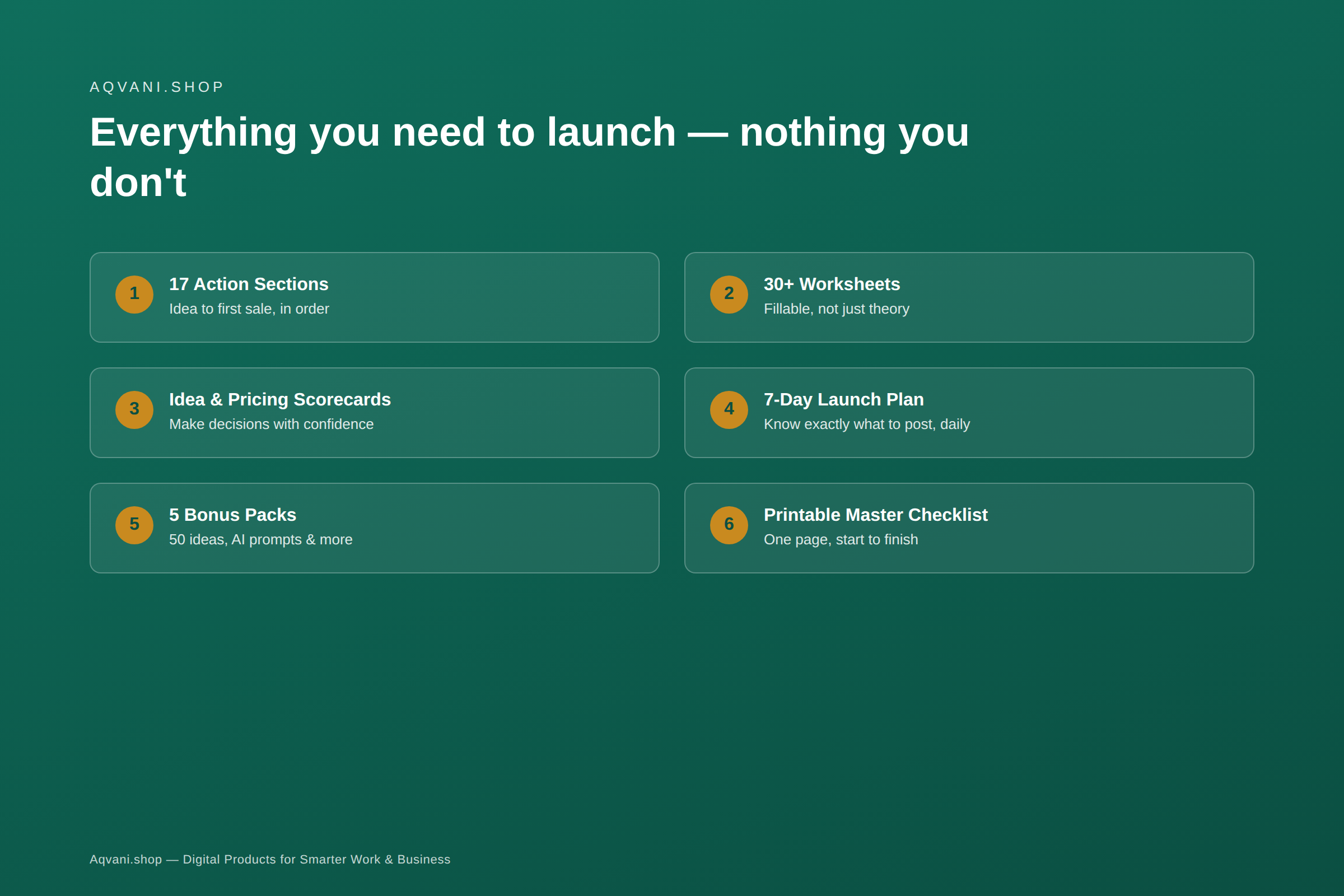Viewport: 1344px width, 896px height.
Task: Select the '5 Bonus Packs' title
Action: pyautogui.click(x=232, y=515)
